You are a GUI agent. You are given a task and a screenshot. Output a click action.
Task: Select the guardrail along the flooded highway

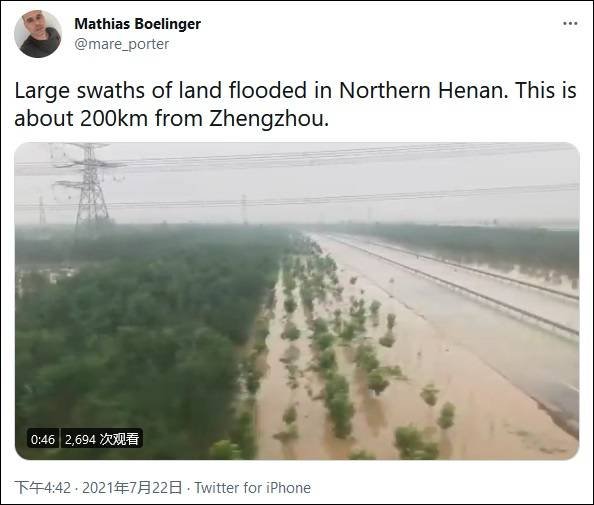point(455,286)
